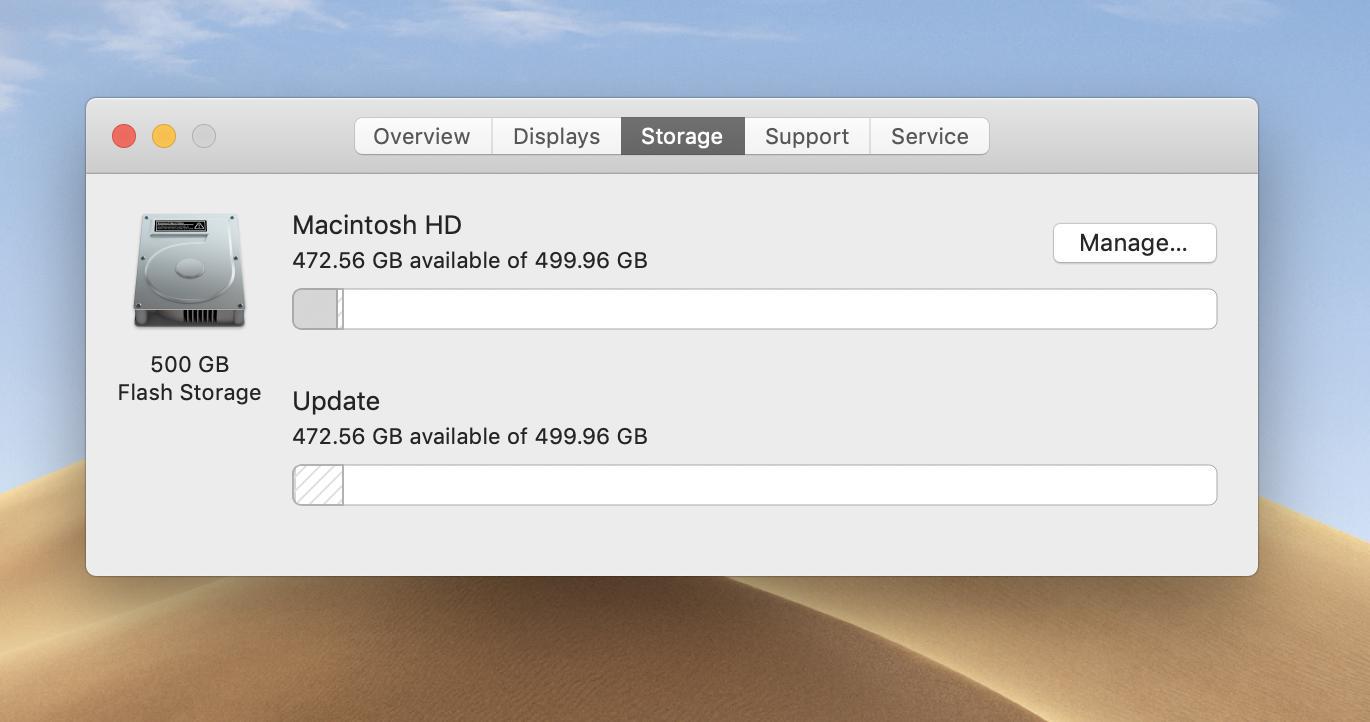Click available space text under Macintosh HD
The image size is (1370, 722).
(x=470, y=260)
